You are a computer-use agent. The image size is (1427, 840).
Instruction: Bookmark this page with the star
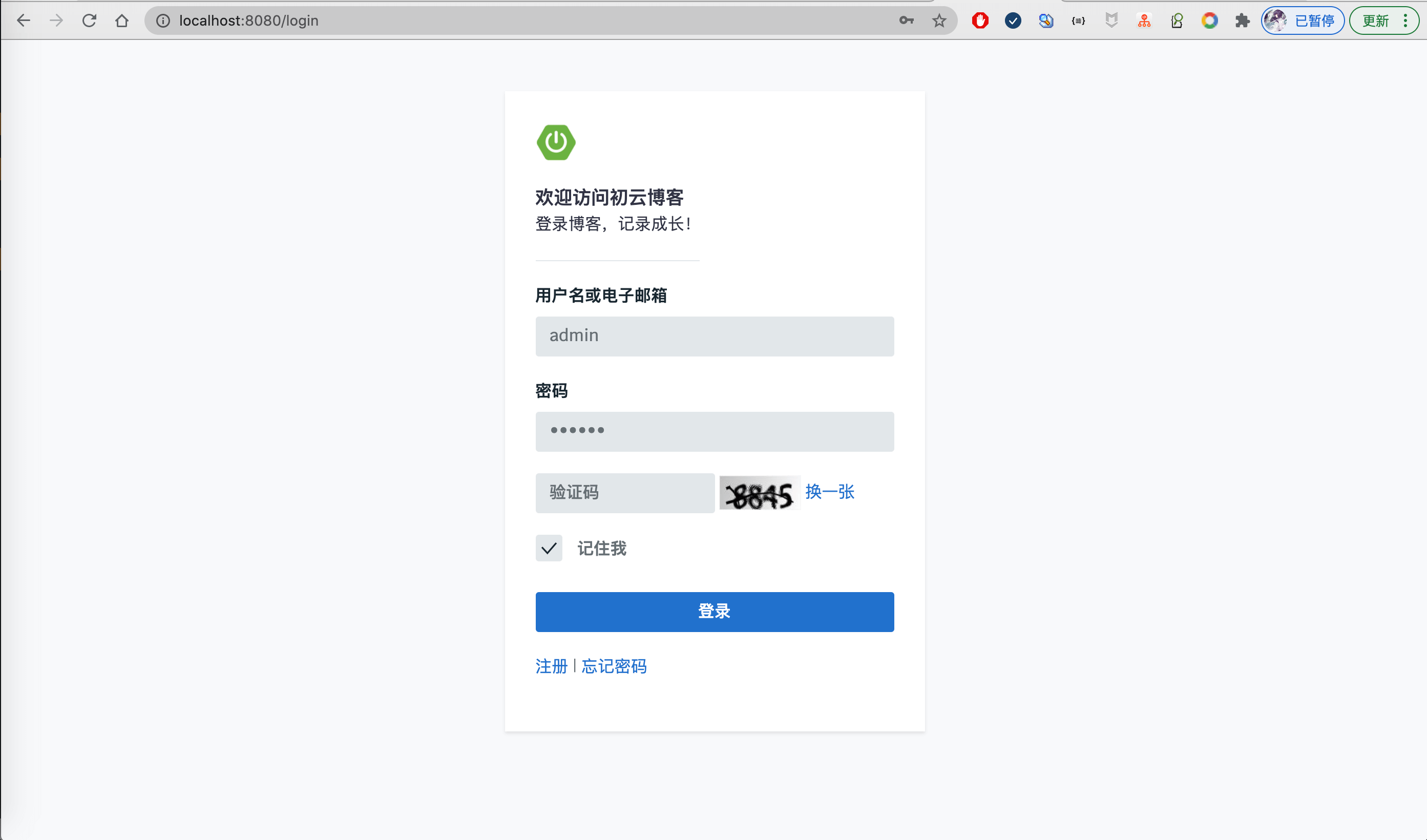click(x=939, y=21)
